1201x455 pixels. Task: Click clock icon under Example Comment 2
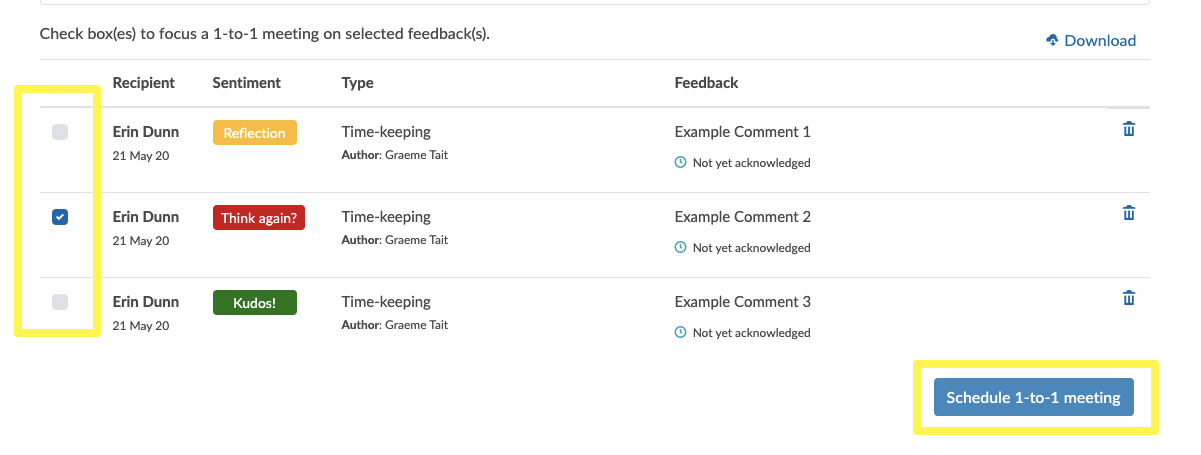[681, 247]
